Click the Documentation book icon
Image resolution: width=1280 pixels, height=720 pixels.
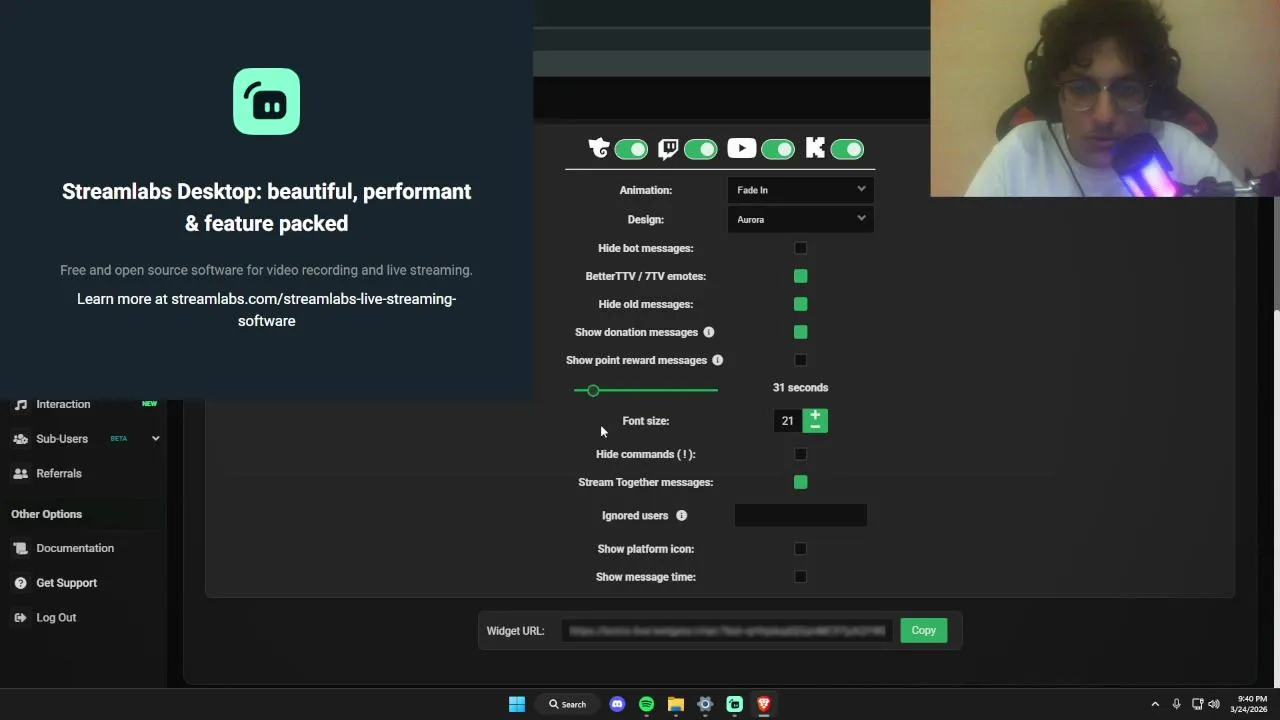(21, 548)
